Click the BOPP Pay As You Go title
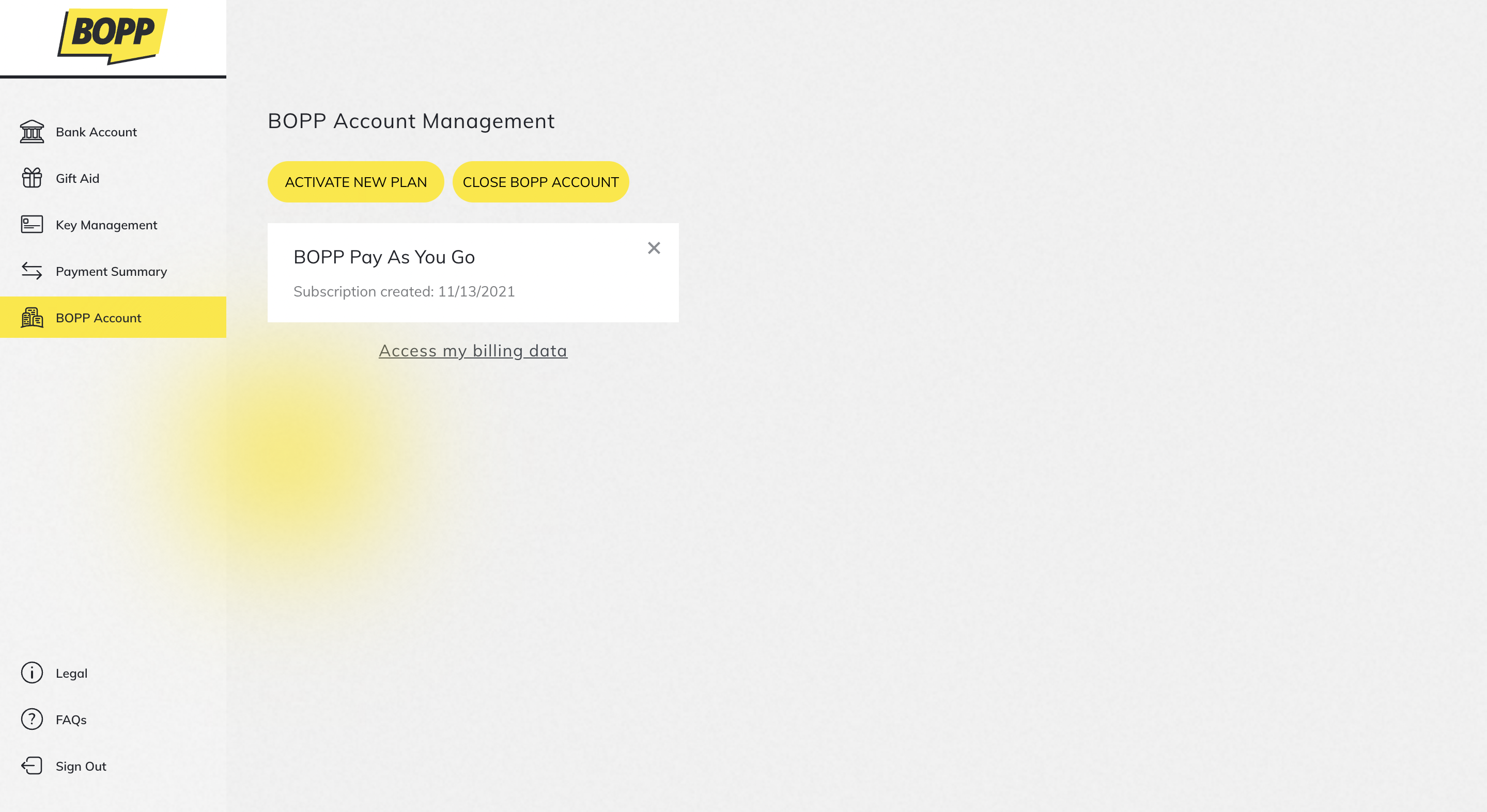The height and width of the screenshot is (812, 1487). coord(384,257)
